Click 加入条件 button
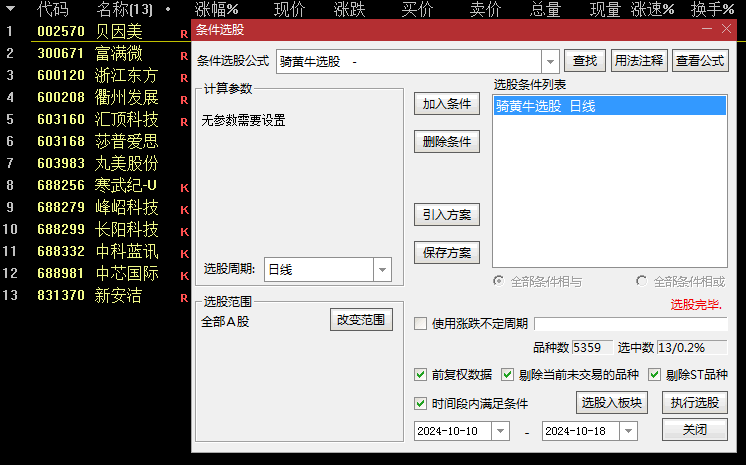This screenshot has width=746, height=465. 447,104
